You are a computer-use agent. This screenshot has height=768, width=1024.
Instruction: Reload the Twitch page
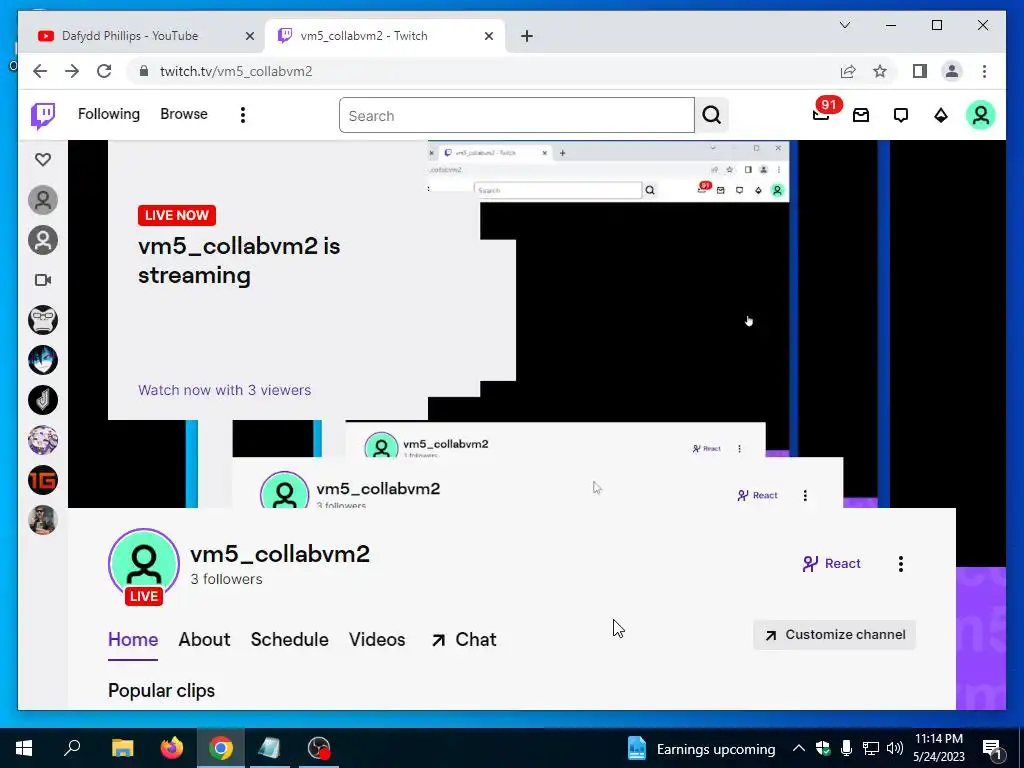(x=104, y=71)
